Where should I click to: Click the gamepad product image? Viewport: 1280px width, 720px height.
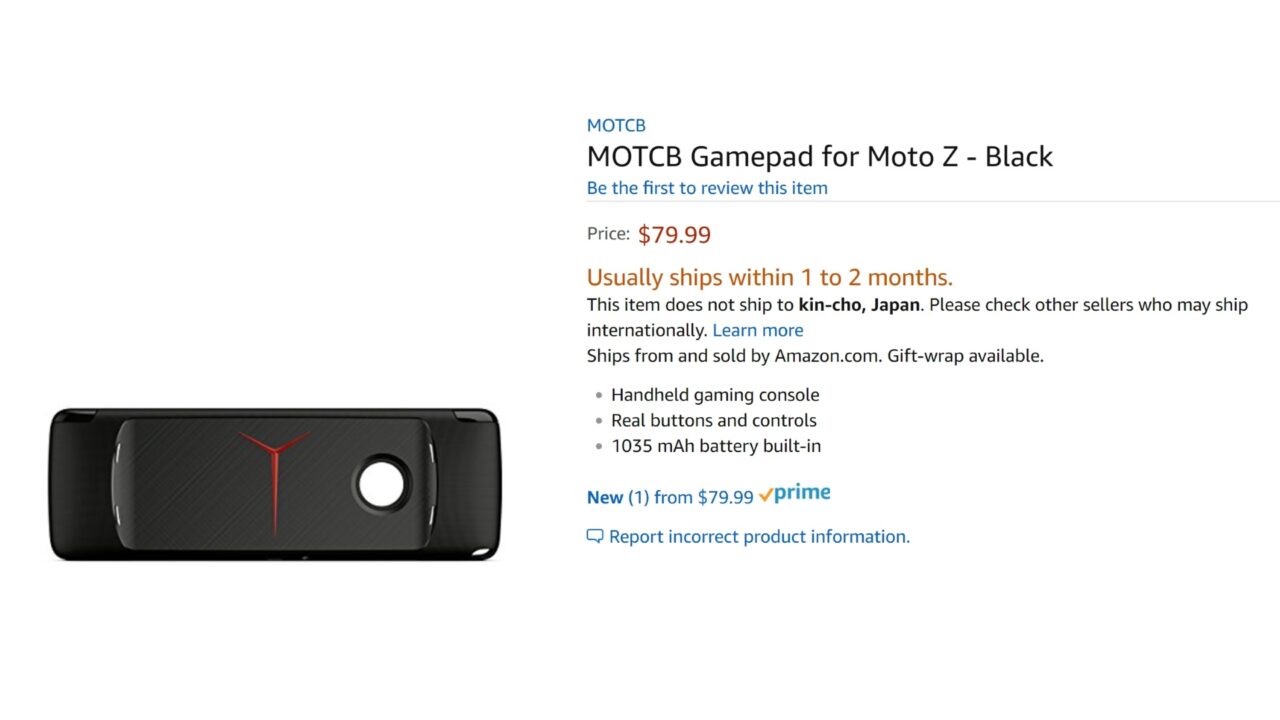point(274,484)
